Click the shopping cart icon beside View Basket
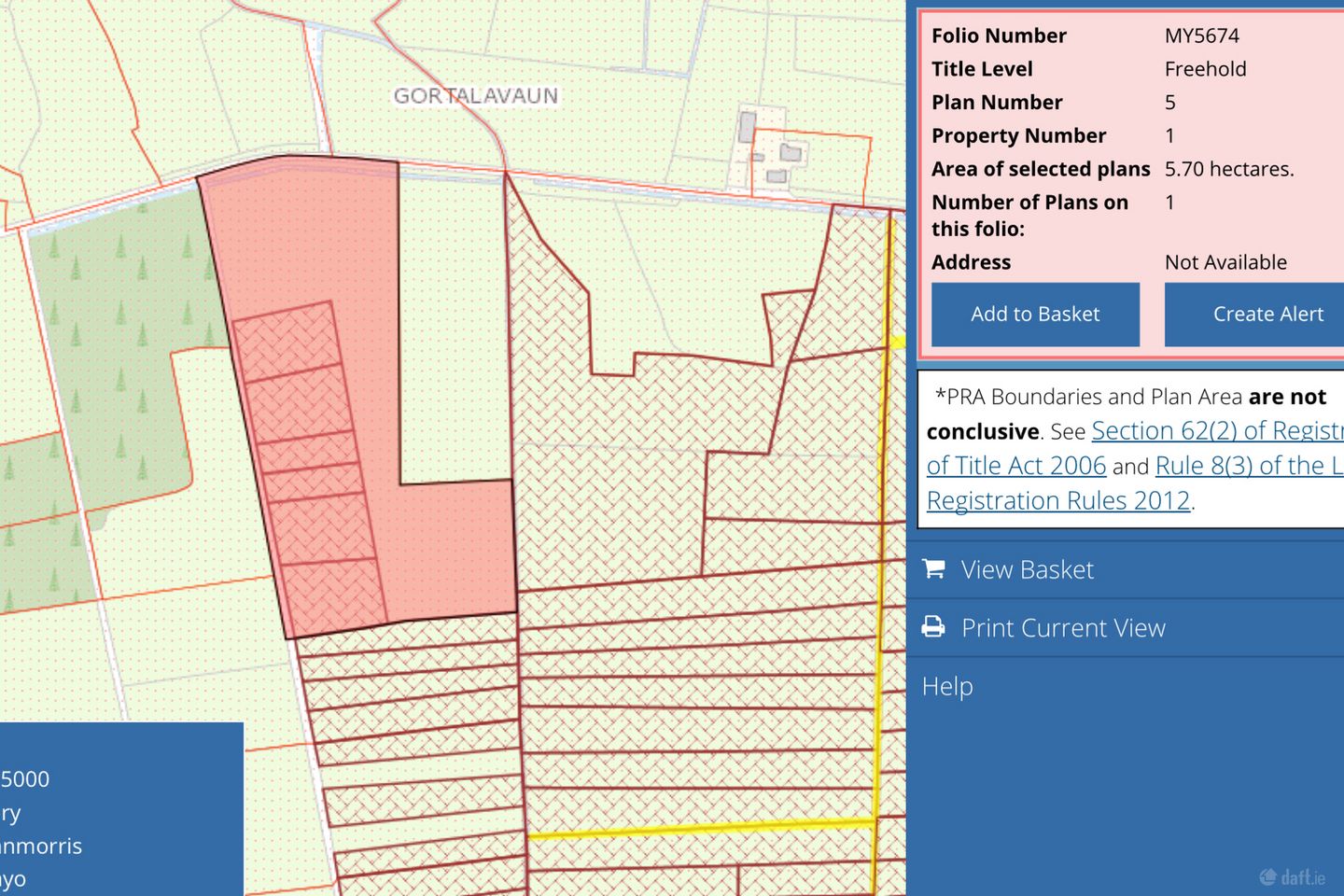 pos(933,568)
